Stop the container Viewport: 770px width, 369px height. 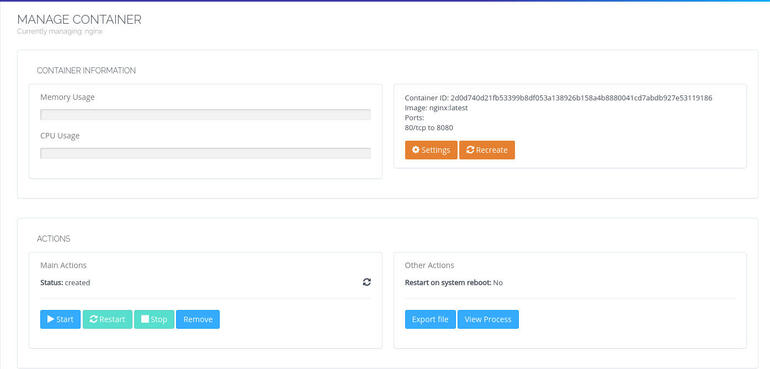click(154, 319)
